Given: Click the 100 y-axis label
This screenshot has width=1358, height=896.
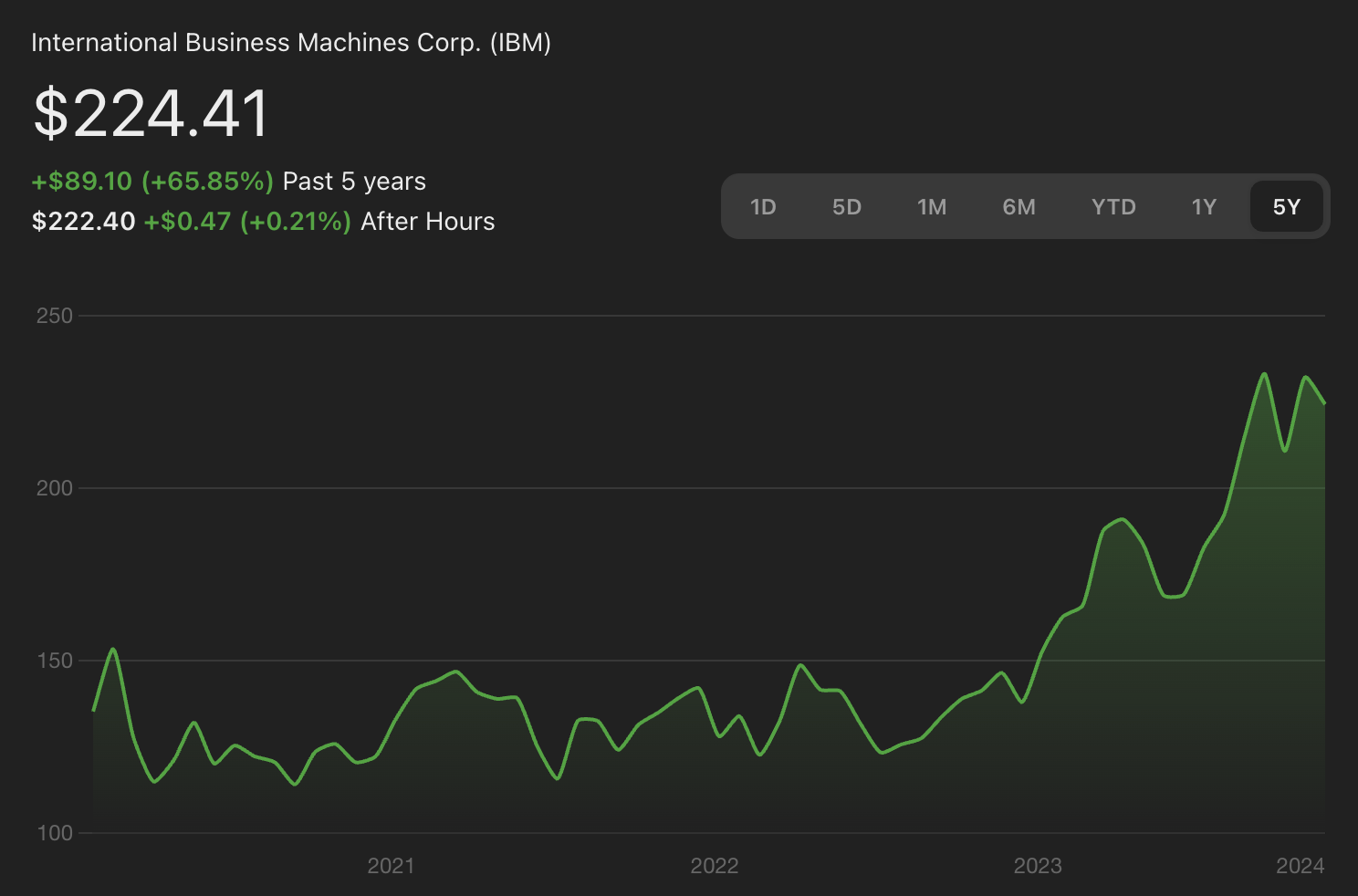Looking at the screenshot, I should 54,833.
